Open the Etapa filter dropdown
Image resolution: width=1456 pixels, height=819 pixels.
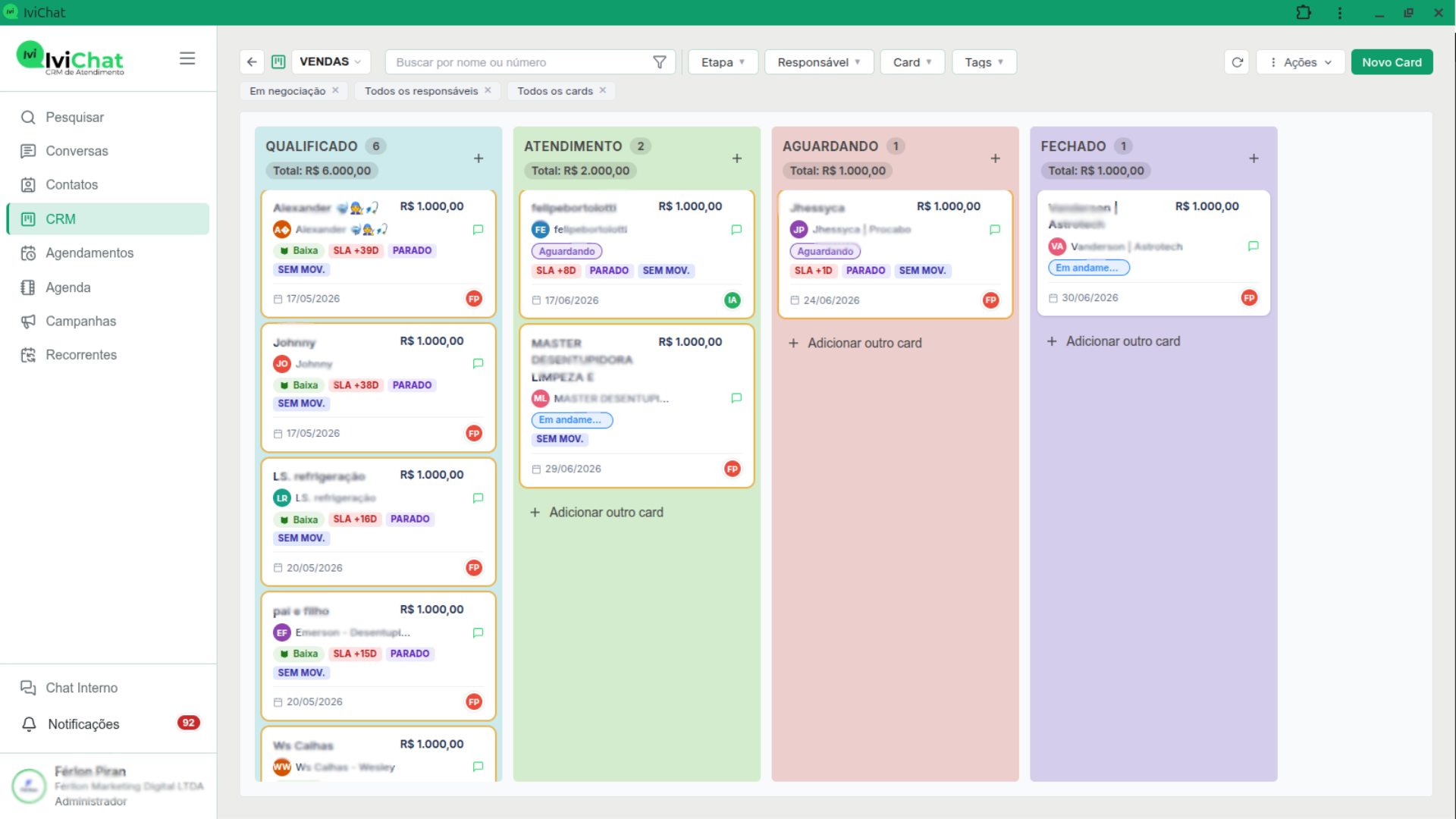coord(723,62)
